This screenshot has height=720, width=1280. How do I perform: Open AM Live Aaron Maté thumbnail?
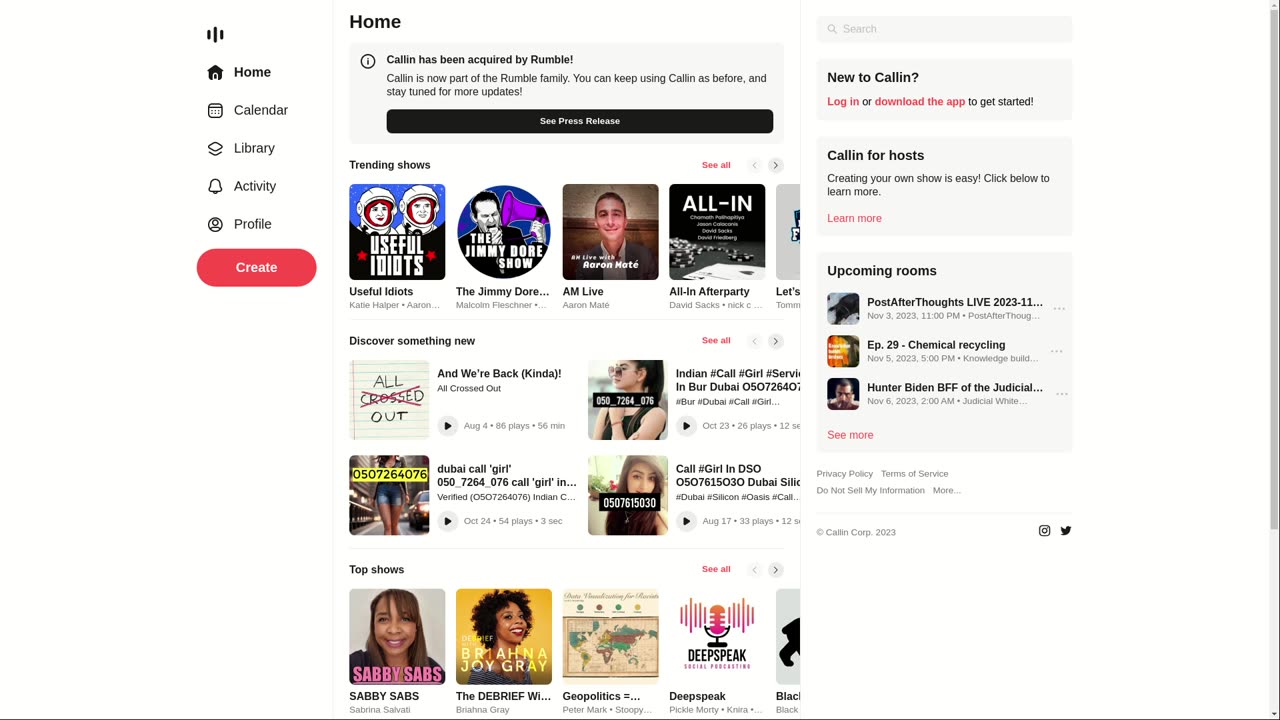pyautogui.click(x=611, y=232)
